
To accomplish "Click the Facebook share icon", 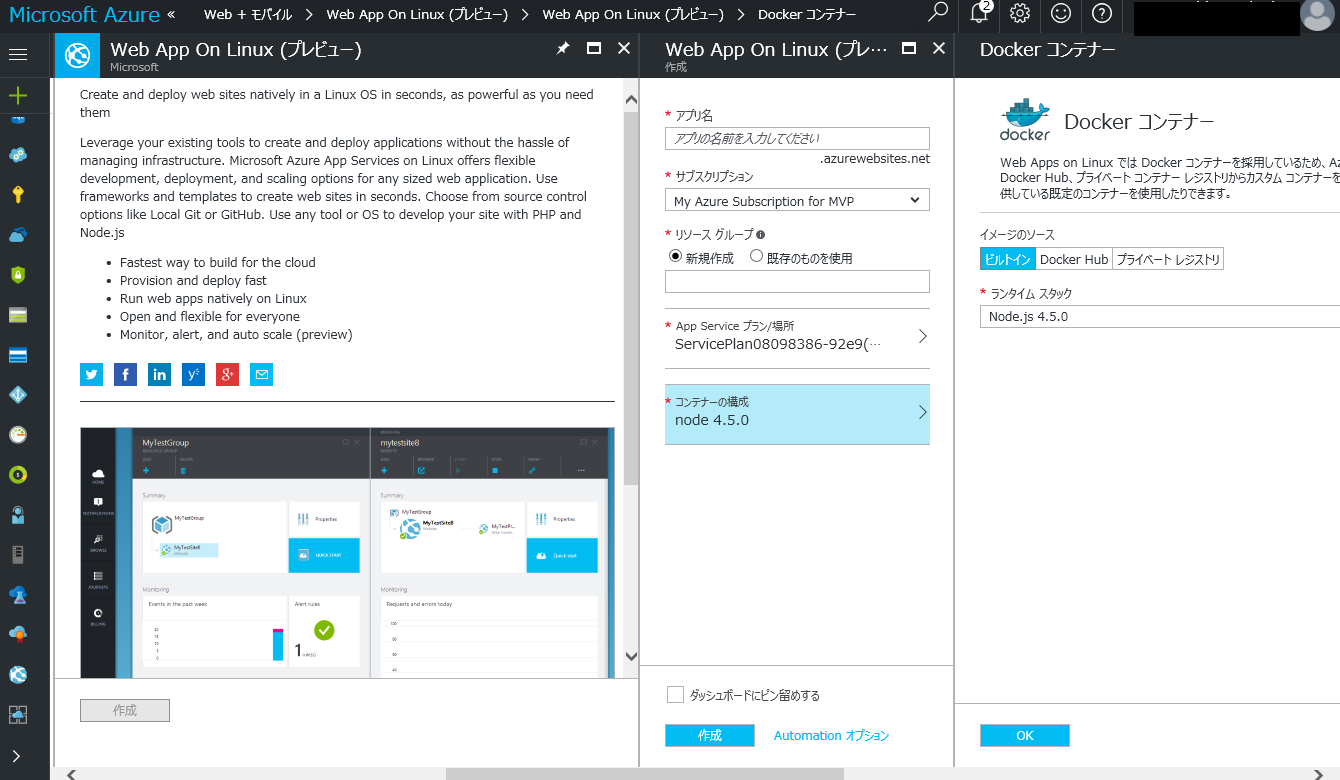I will 125,374.
